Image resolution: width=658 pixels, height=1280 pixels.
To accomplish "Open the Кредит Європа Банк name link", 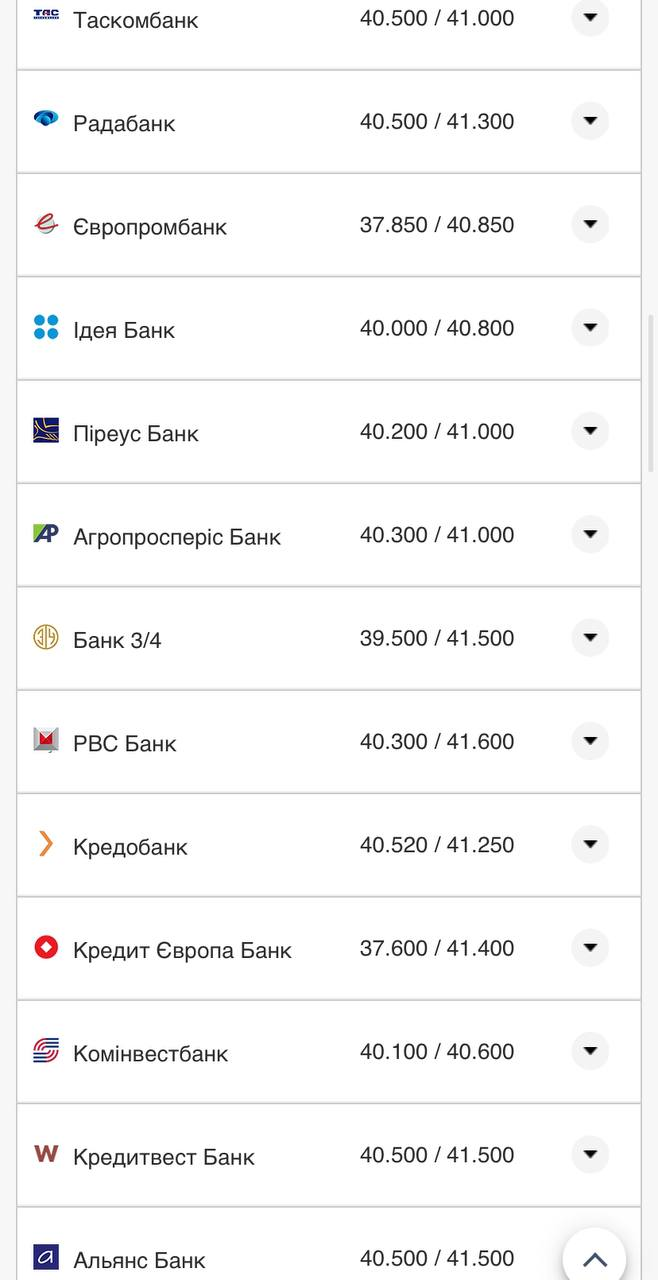I will pos(182,950).
